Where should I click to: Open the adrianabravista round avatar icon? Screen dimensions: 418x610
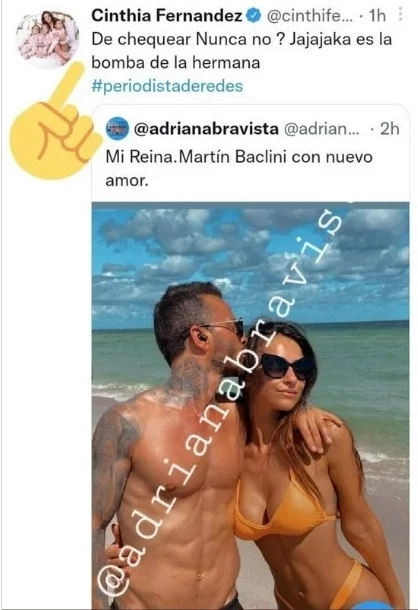click(x=117, y=128)
